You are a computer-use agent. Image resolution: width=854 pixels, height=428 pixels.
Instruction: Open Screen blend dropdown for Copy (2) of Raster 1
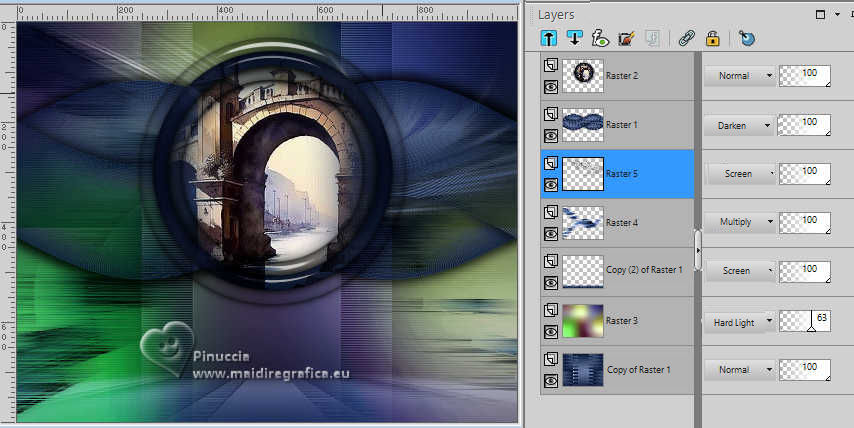741,271
